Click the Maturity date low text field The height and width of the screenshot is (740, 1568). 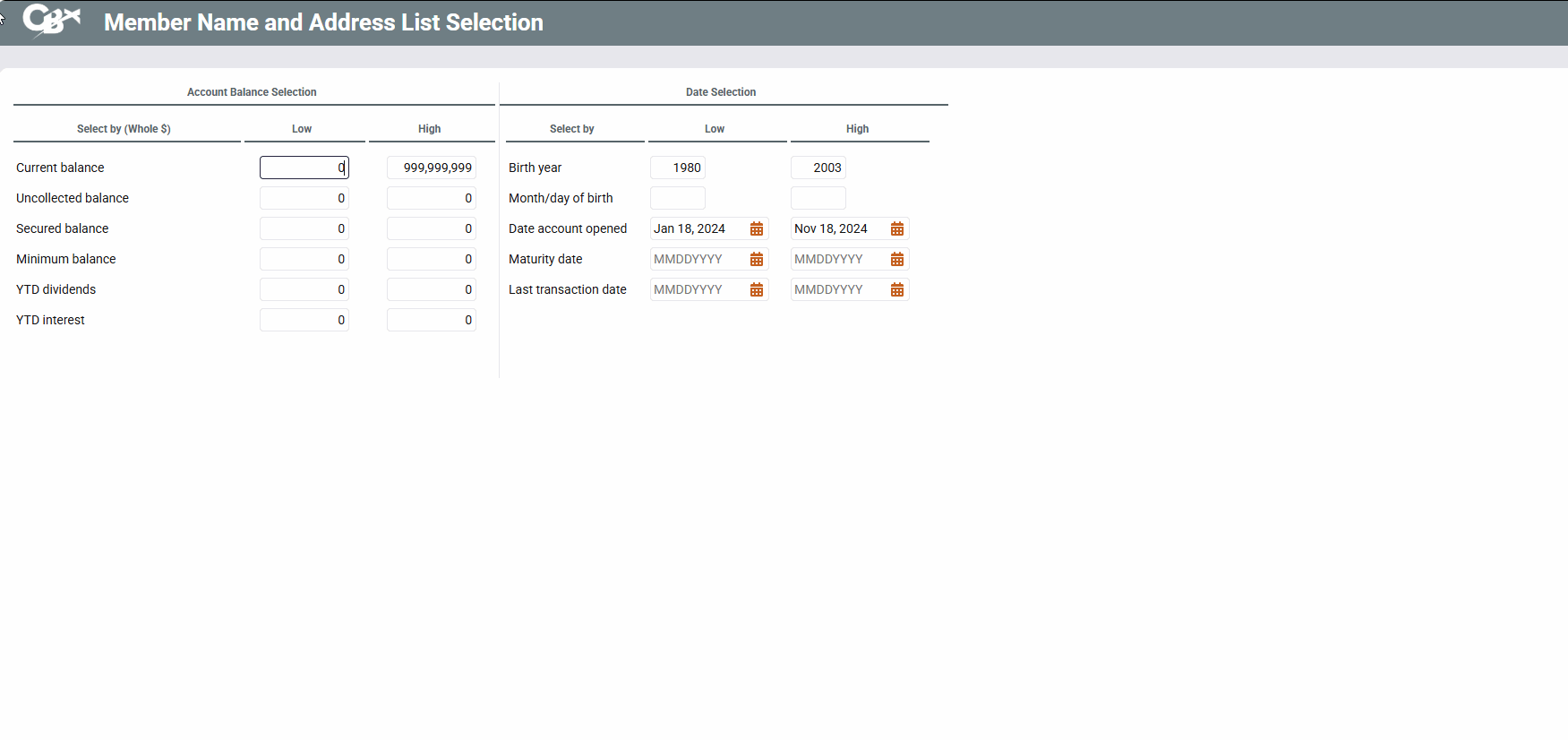point(698,260)
